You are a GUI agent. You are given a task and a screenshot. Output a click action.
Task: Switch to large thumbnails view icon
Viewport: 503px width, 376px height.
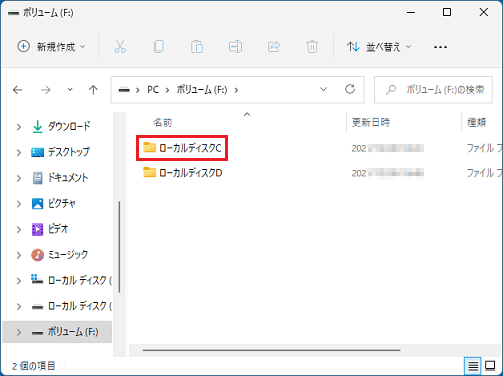point(490,366)
